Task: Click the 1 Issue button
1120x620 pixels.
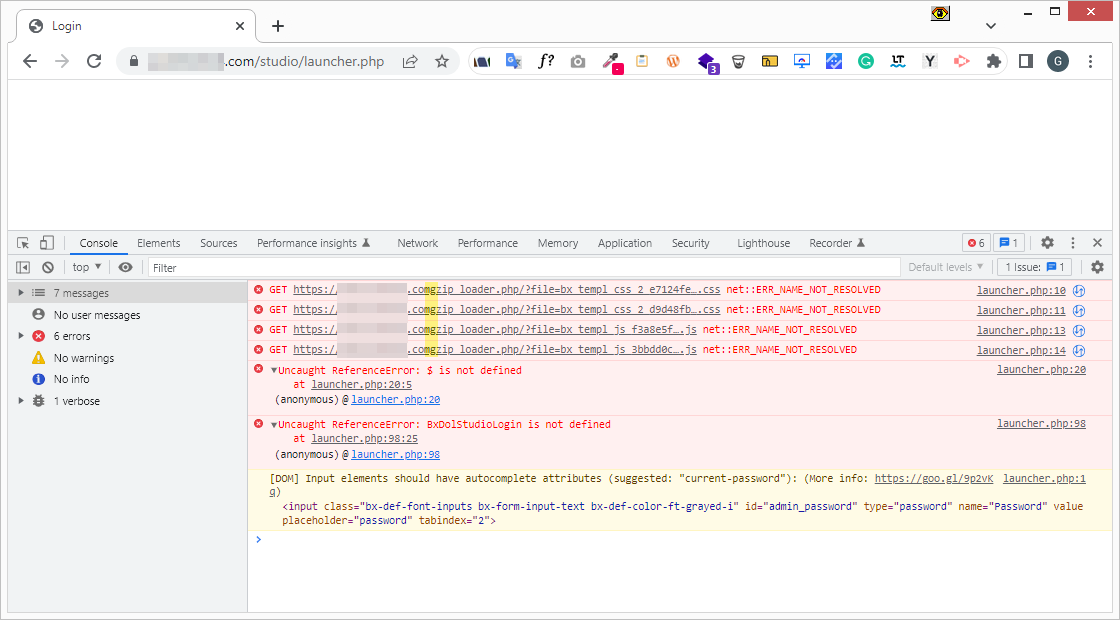Action: (1035, 267)
